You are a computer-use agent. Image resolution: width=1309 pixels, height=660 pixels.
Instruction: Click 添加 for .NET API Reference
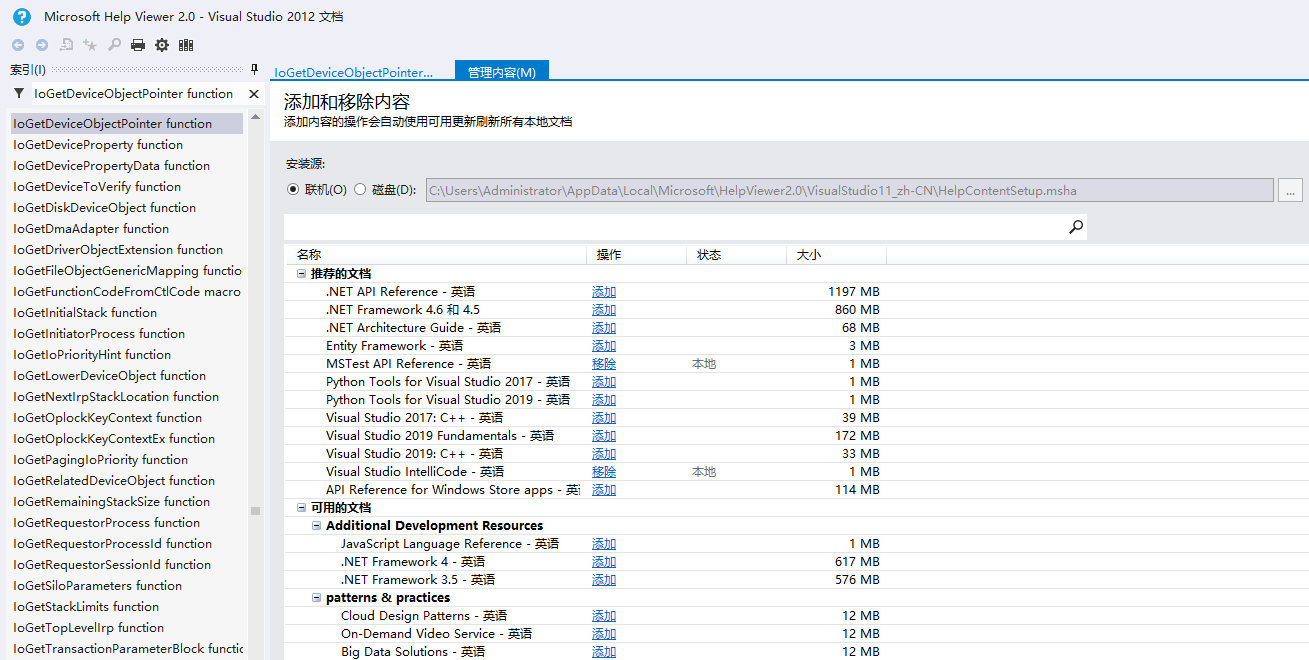click(603, 291)
